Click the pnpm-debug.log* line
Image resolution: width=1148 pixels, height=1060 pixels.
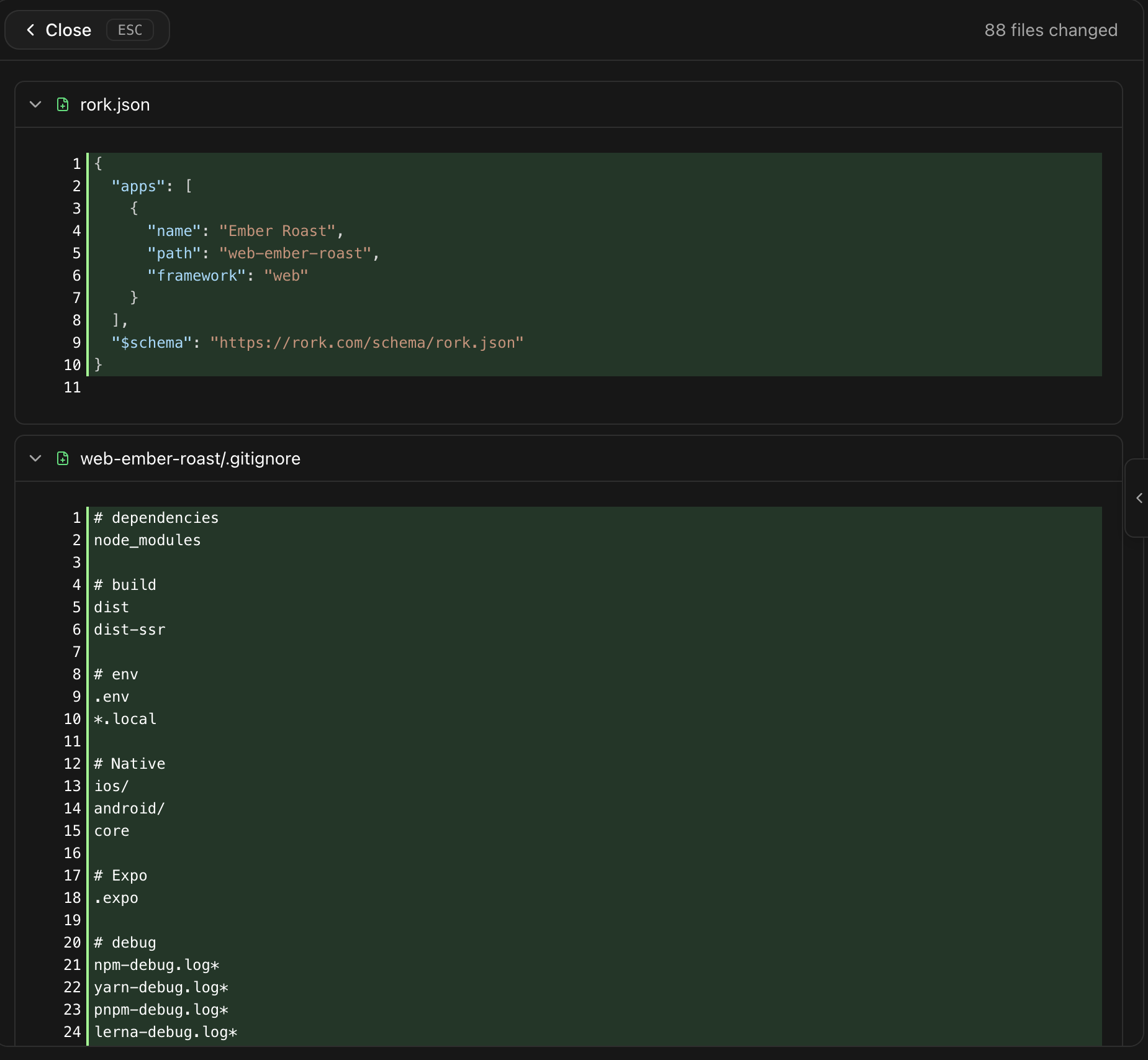[595, 1010]
